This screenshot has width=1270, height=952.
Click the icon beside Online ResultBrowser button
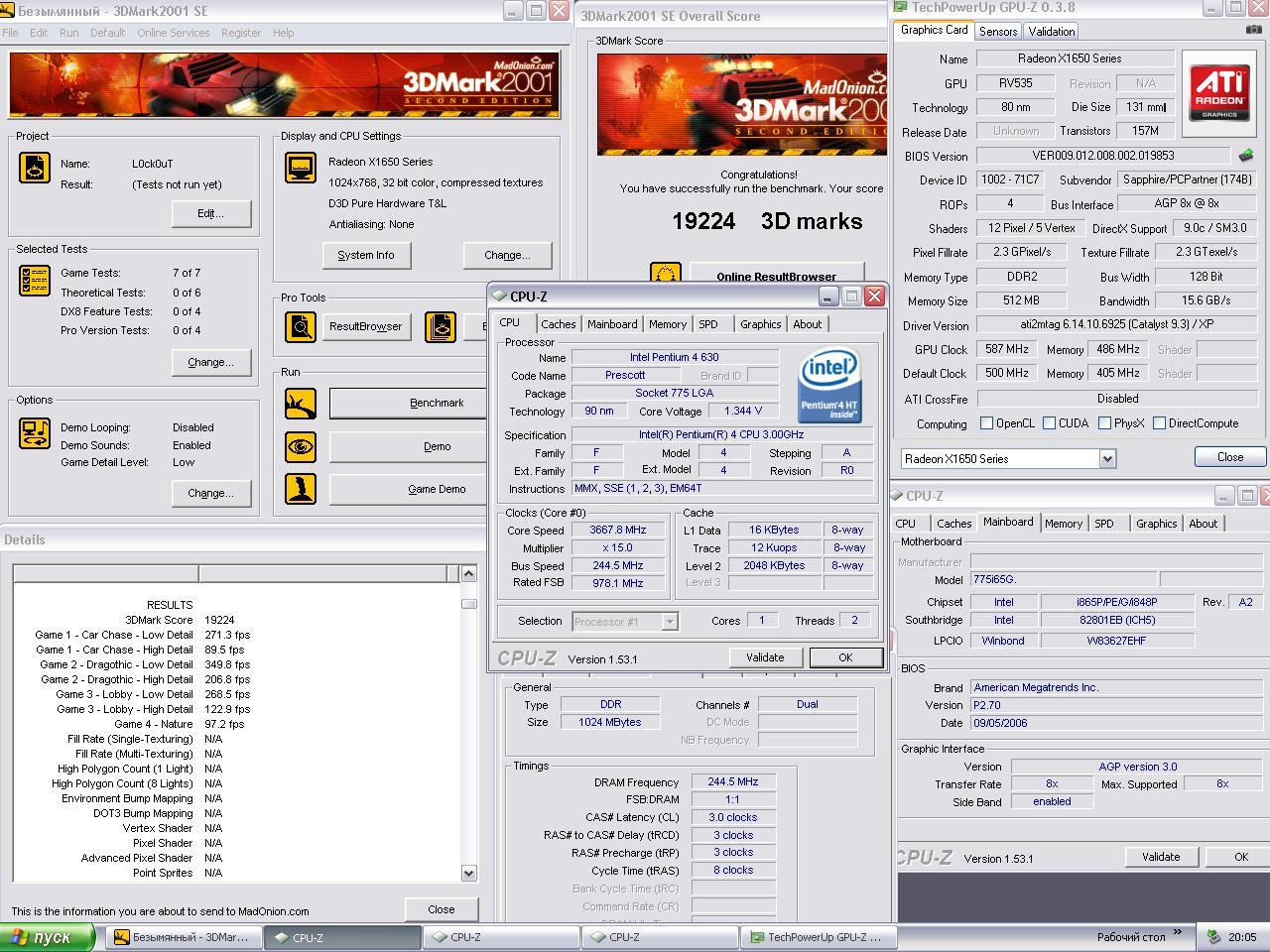point(666,273)
